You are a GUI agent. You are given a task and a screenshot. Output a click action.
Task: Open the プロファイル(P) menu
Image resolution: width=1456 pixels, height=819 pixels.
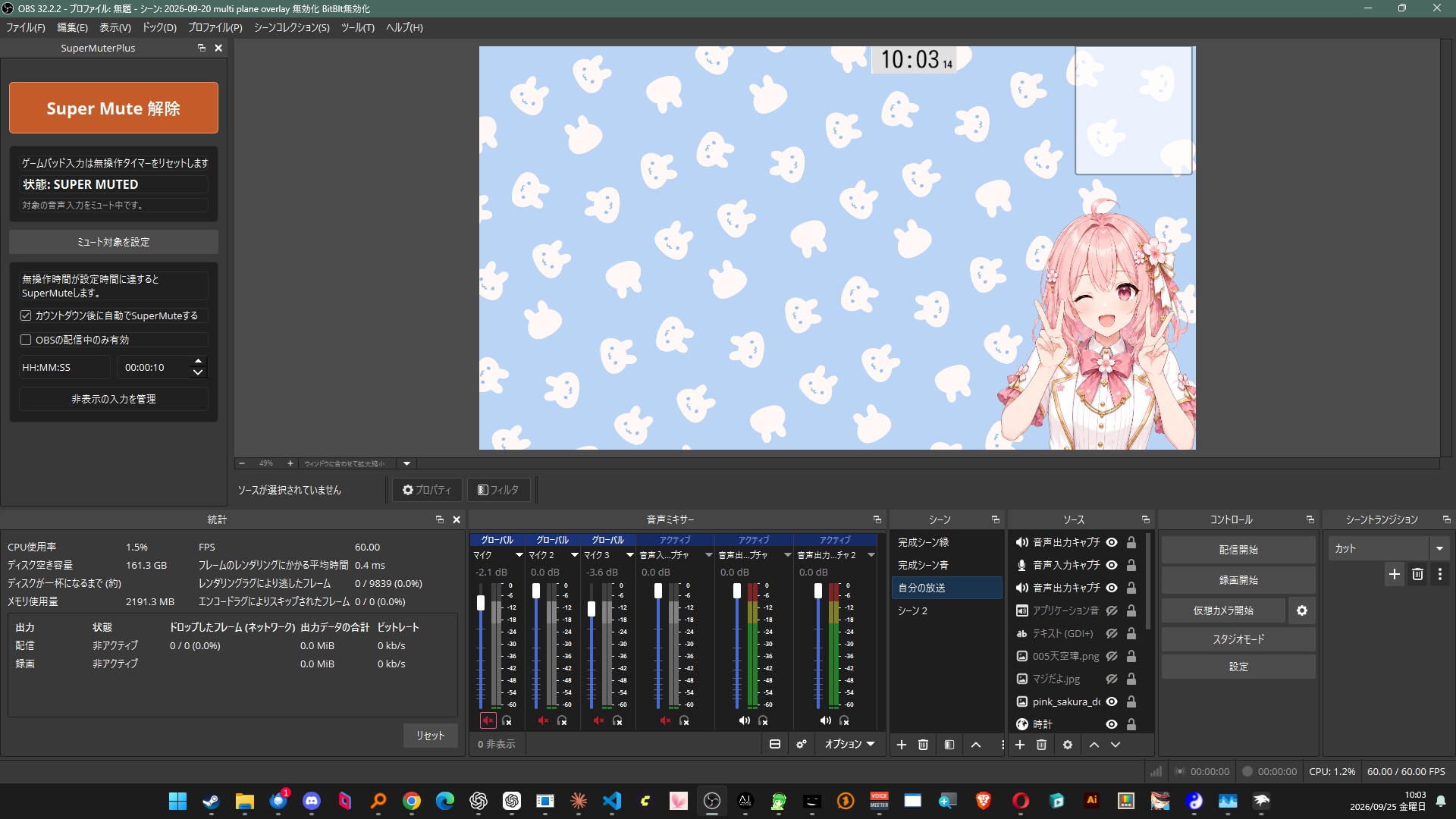point(215,27)
